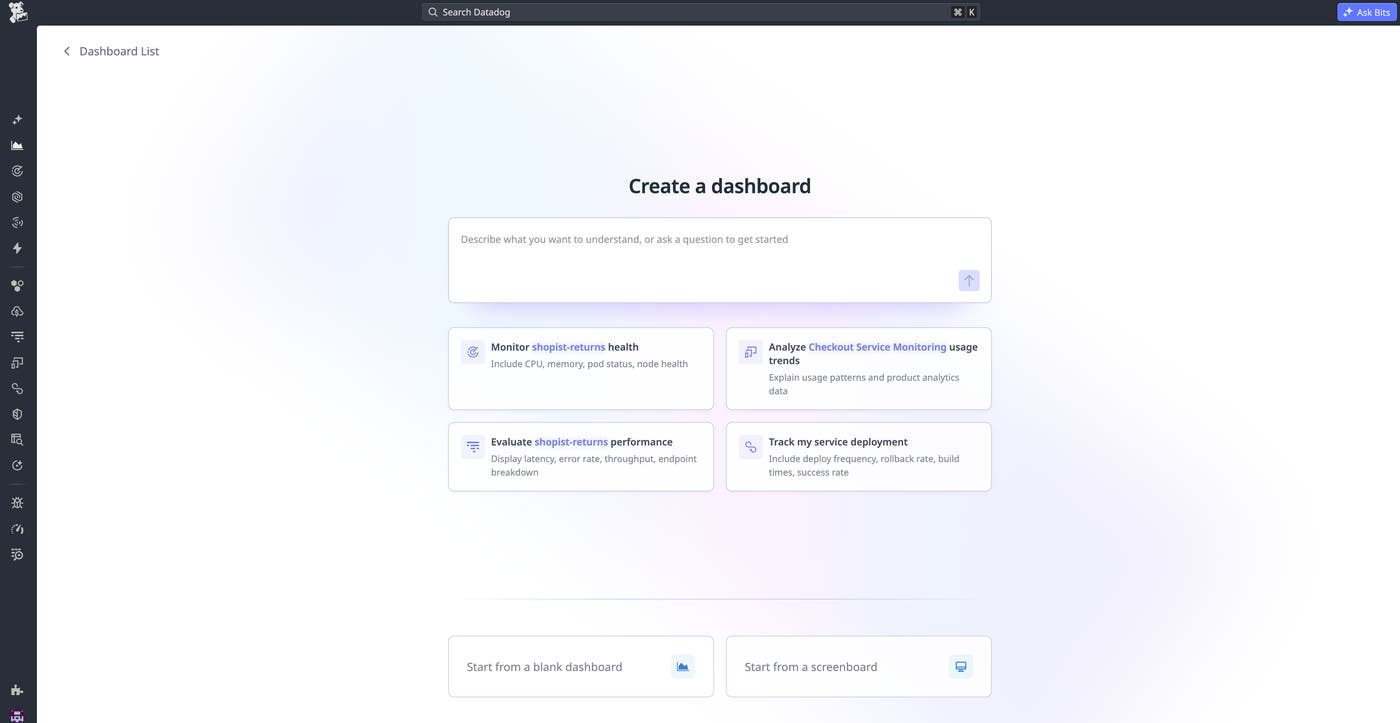
Task: Click the ⌘K shortcut hint in search bar
Action: (965, 12)
